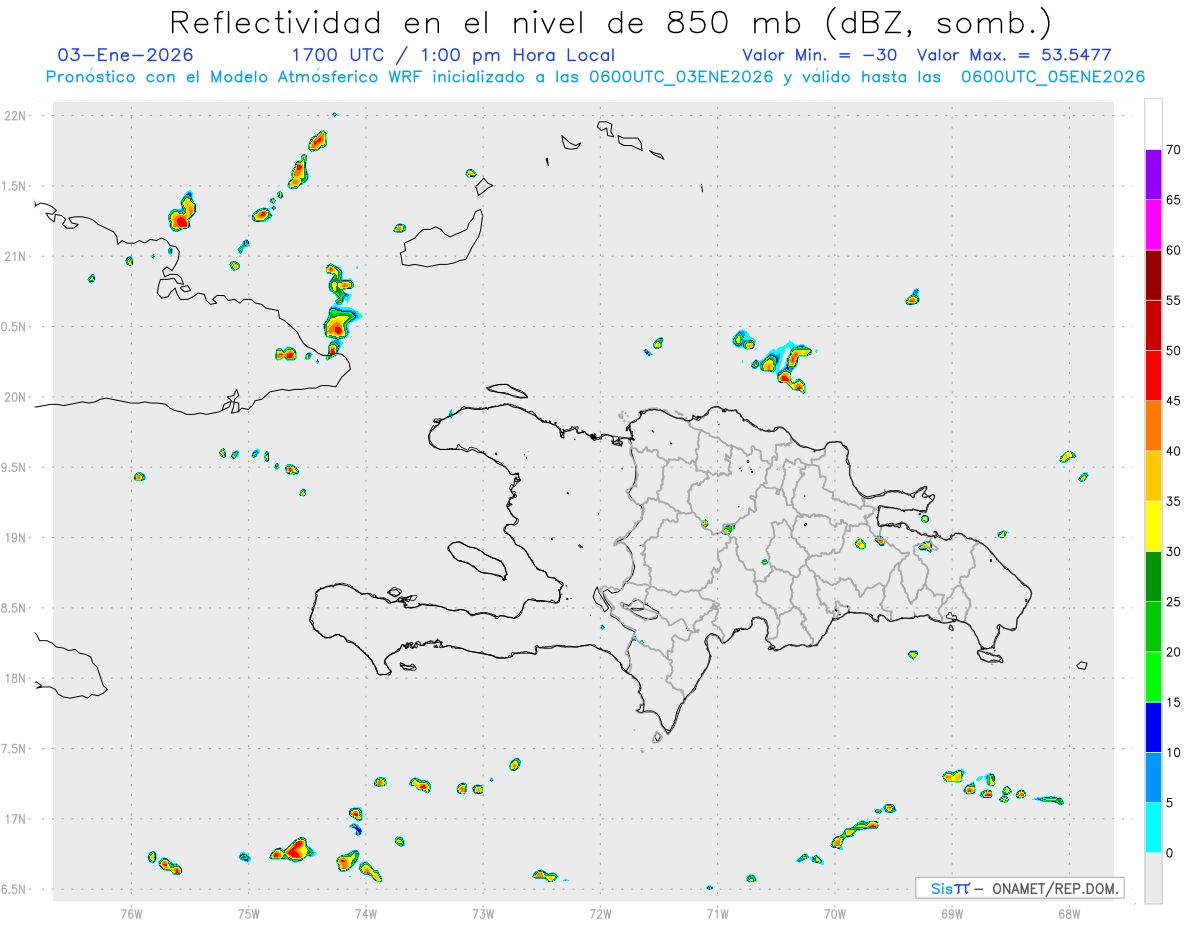This screenshot has height=927, width=1200.
Task: Click the '22N' latitude axis label
Action: point(17,116)
